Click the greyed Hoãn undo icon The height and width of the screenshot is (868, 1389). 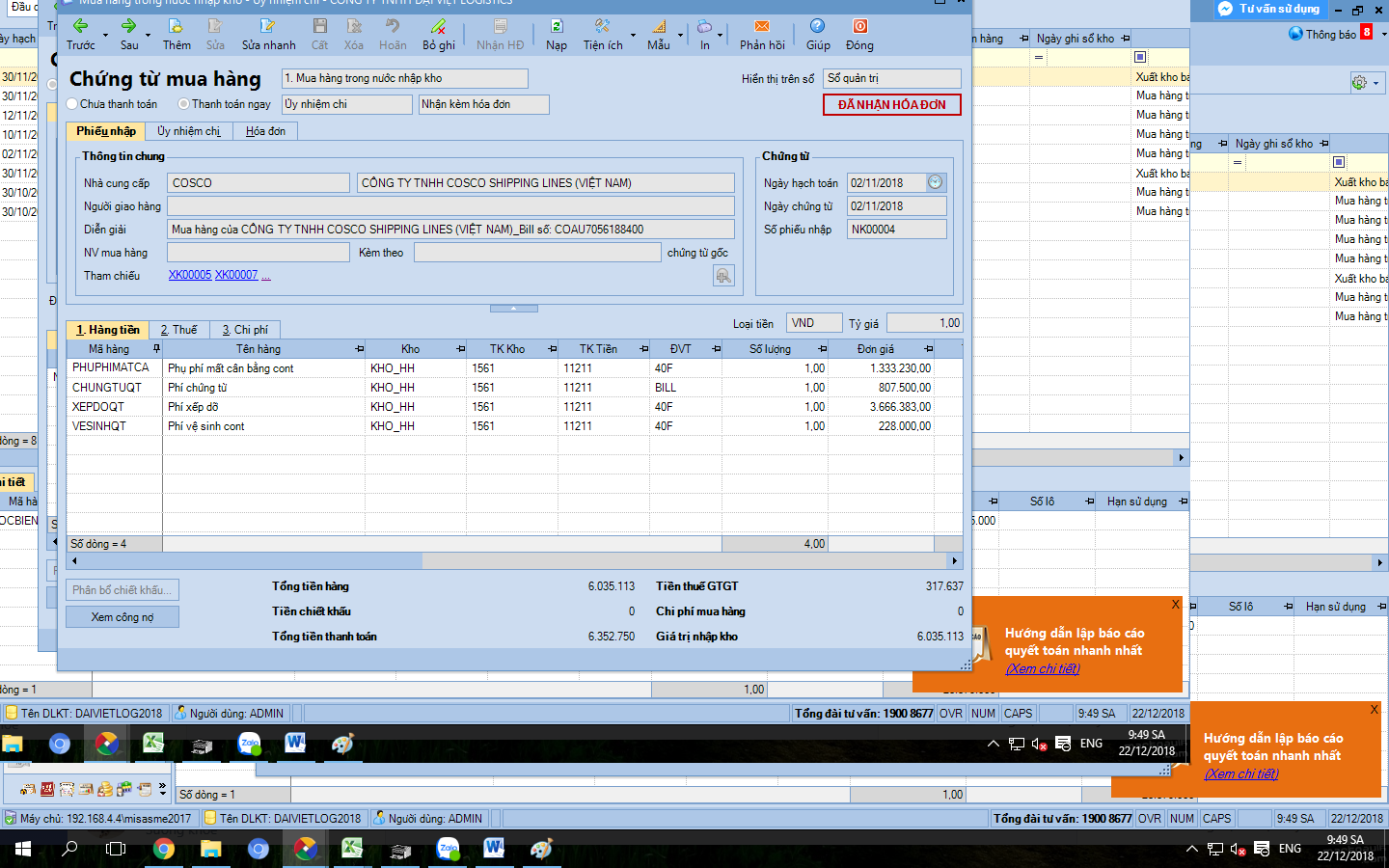pos(393,34)
